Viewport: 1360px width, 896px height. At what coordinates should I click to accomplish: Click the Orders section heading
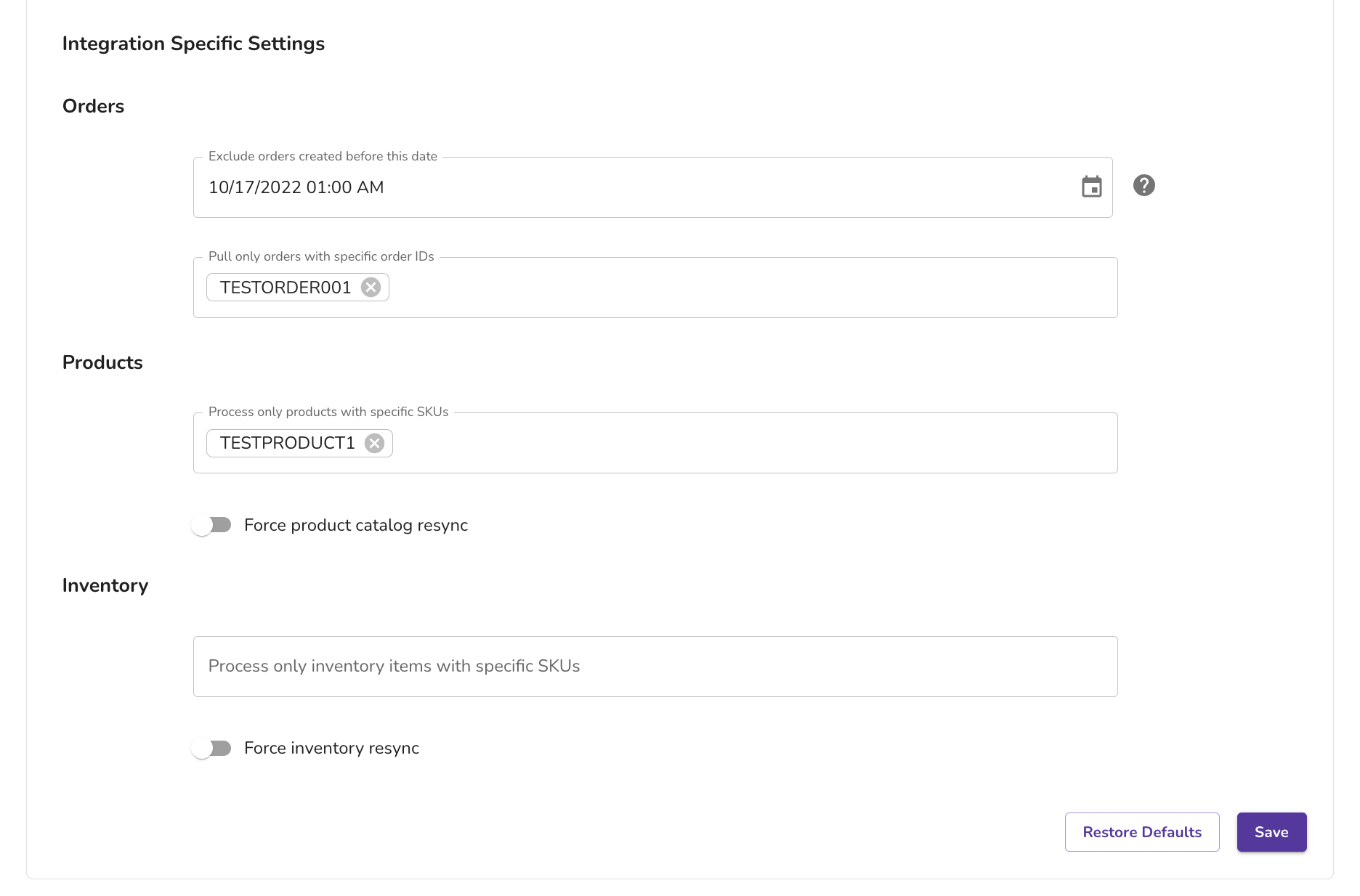click(x=93, y=106)
